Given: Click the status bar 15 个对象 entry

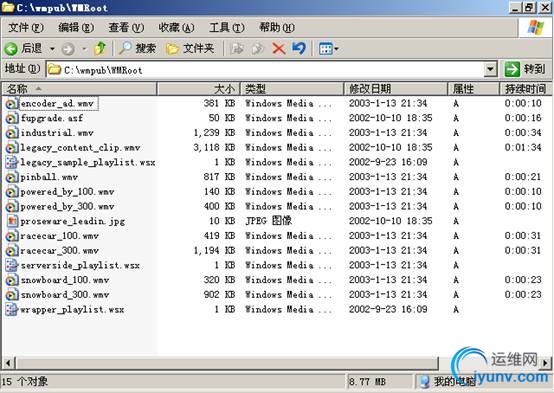Looking at the screenshot, I should coord(25,382).
